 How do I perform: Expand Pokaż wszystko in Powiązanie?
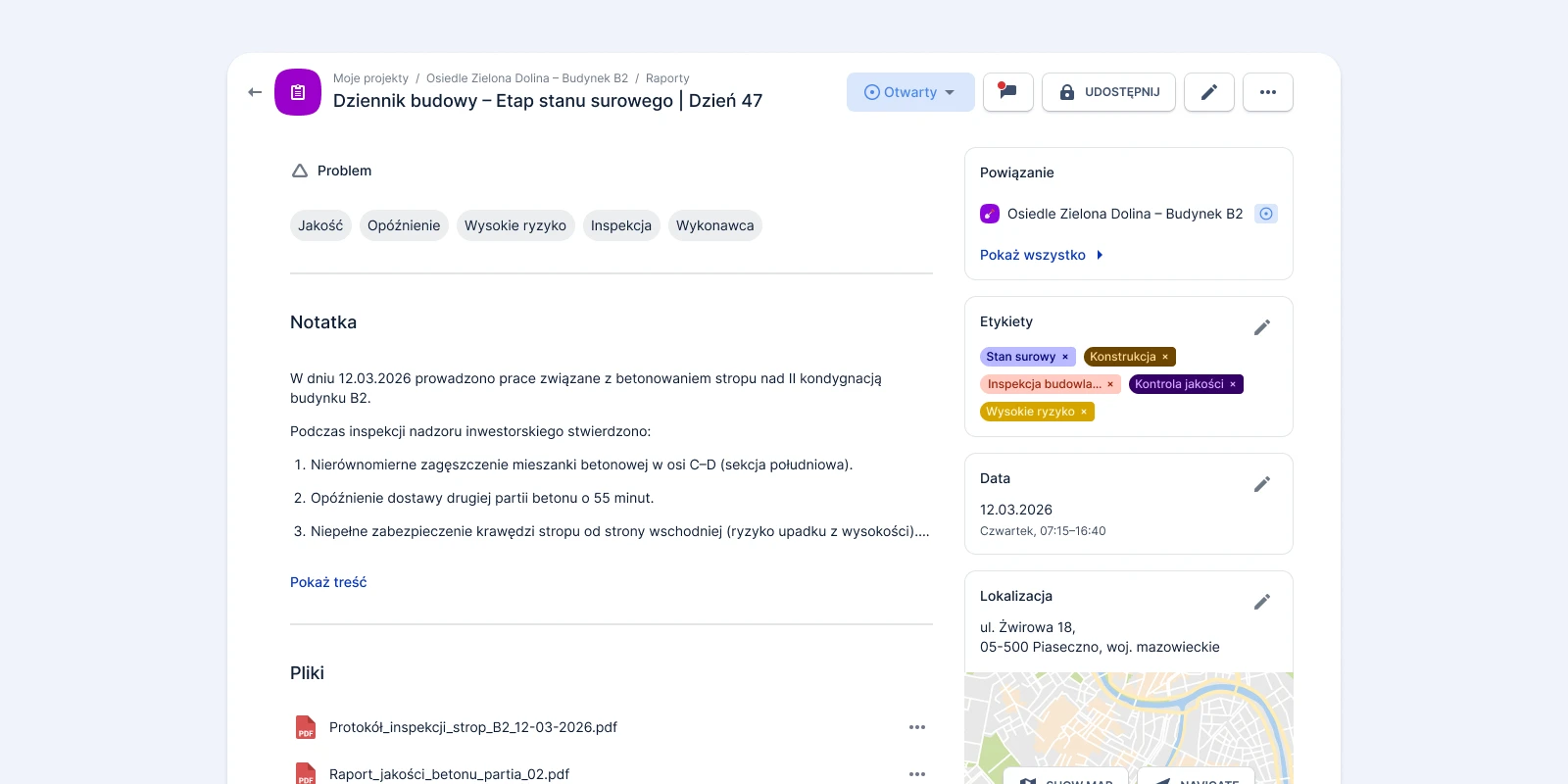pos(1041,255)
